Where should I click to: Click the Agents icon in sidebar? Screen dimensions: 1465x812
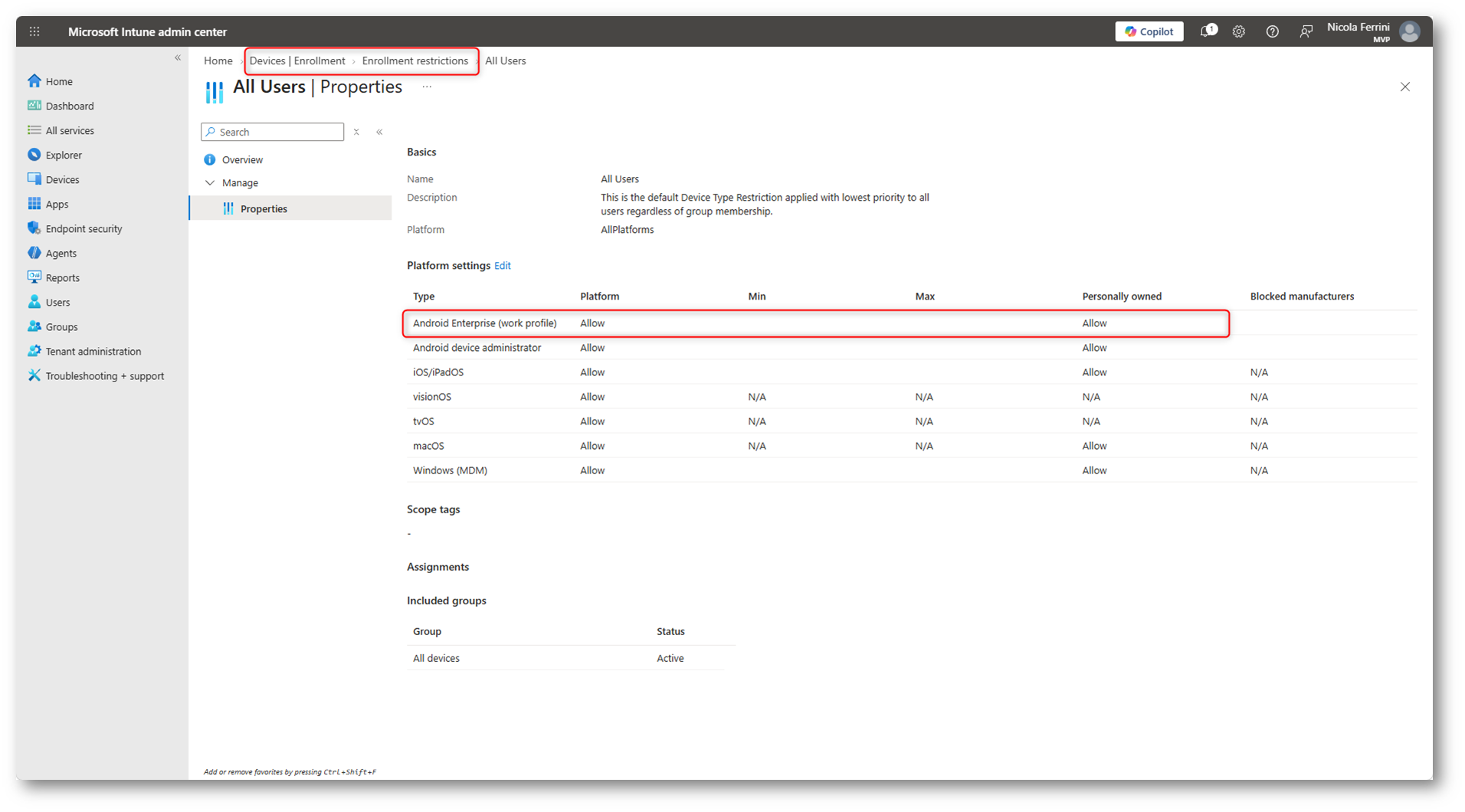coord(34,252)
